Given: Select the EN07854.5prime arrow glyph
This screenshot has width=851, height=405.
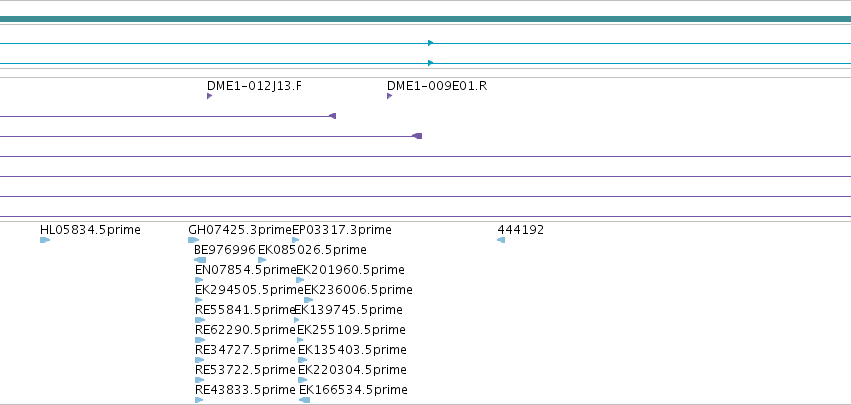Looking at the screenshot, I should coord(199,280).
